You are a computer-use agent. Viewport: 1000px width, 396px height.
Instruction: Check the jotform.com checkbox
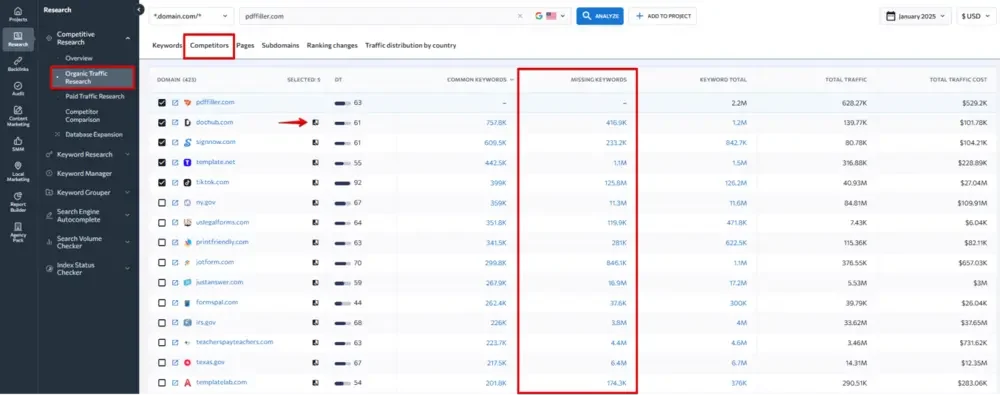pyautogui.click(x=162, y=262)
